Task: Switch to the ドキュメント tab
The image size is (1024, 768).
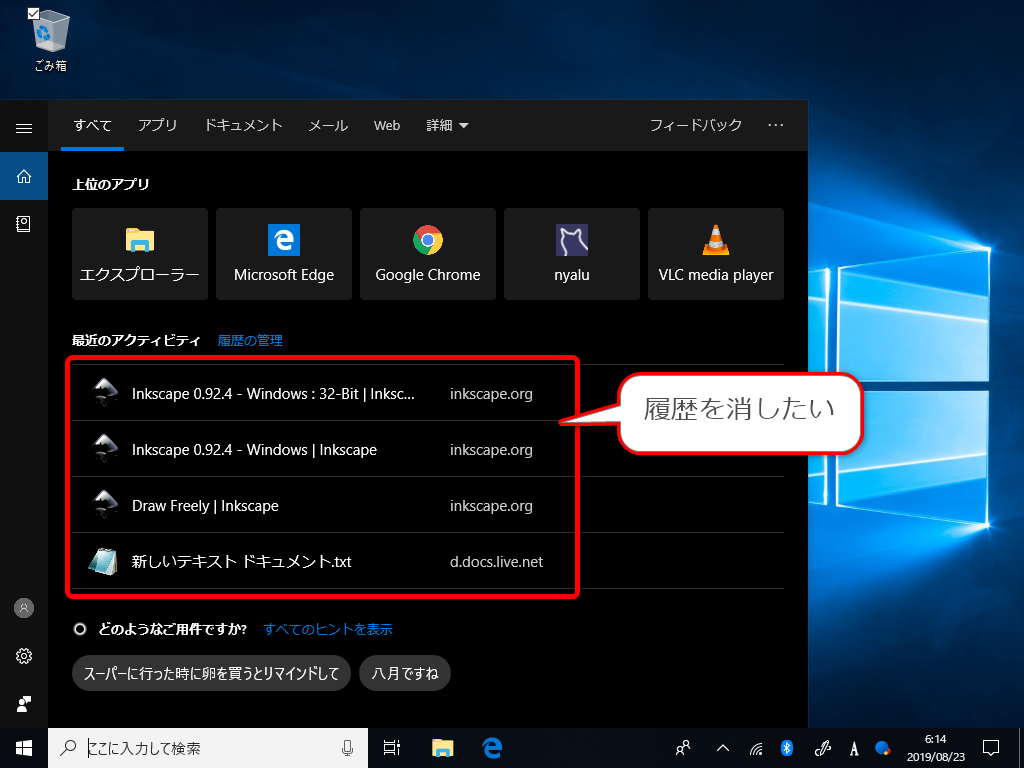Action: pos(243,125)
